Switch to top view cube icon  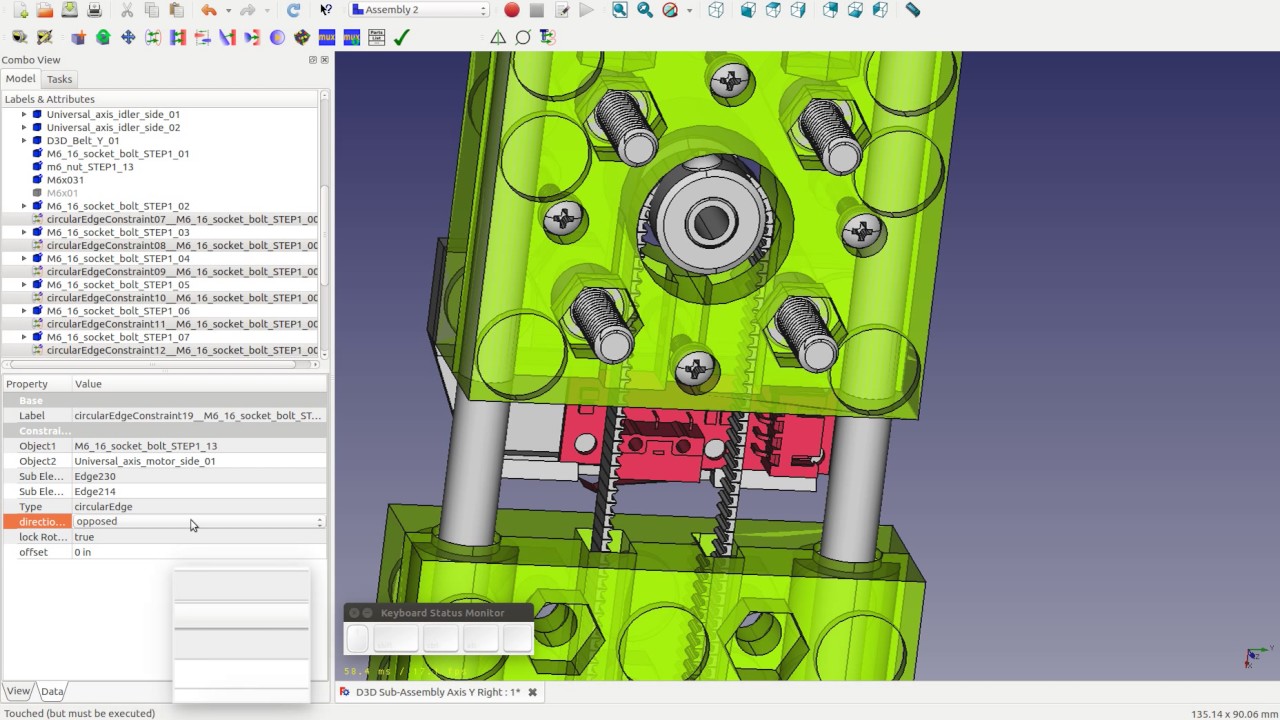pyautogui.click(x=773, y=10)
